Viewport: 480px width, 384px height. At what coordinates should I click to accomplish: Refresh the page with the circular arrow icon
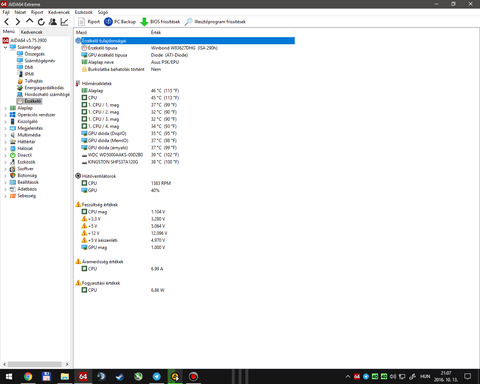(41, 22)
